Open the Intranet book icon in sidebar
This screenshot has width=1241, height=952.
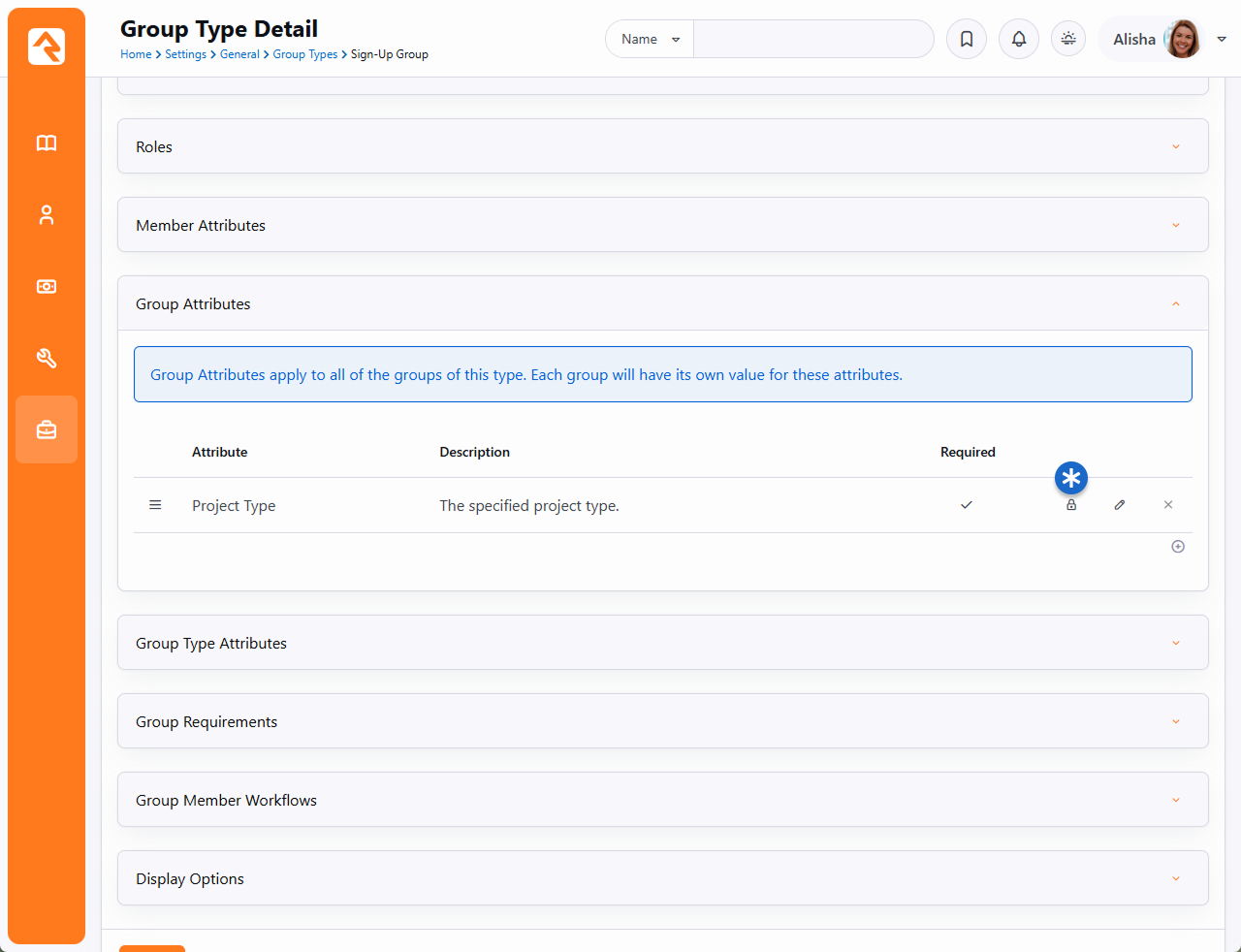(47, 143)
